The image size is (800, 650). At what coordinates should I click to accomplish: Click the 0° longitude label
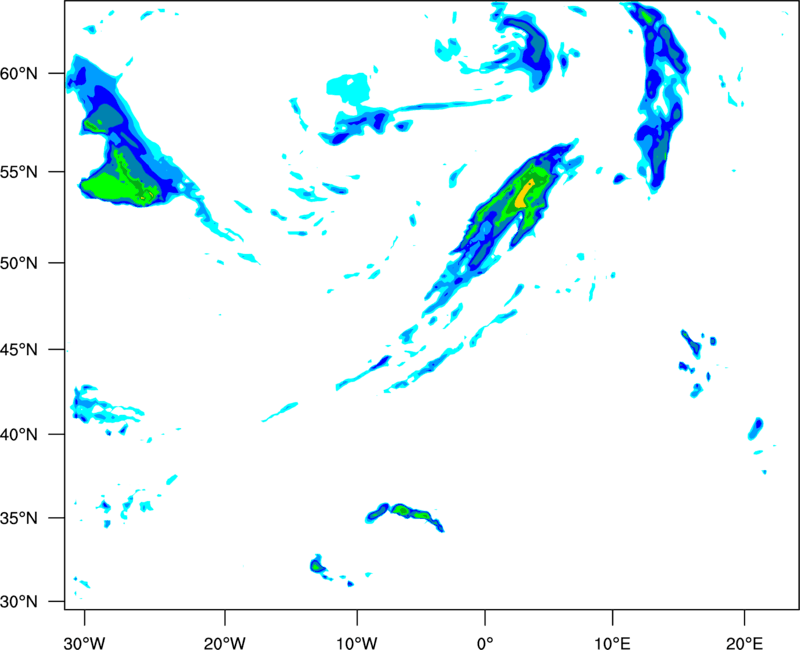[x=485, y=643]
